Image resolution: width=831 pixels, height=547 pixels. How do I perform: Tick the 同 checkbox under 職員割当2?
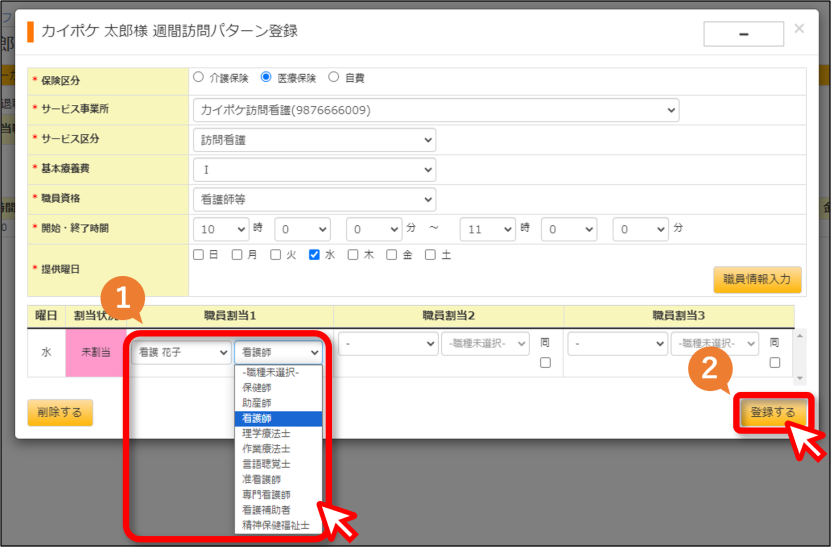tap(545, 363)
